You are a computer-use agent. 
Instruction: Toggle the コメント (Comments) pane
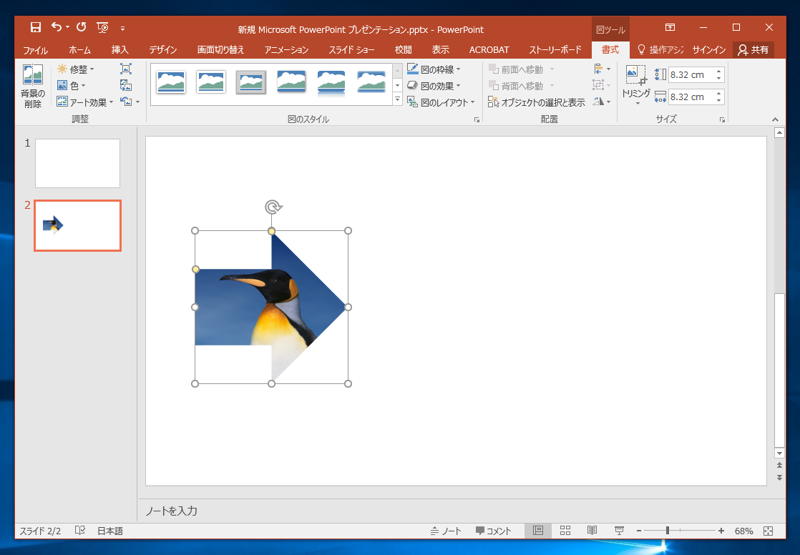[x=493, y=531]
